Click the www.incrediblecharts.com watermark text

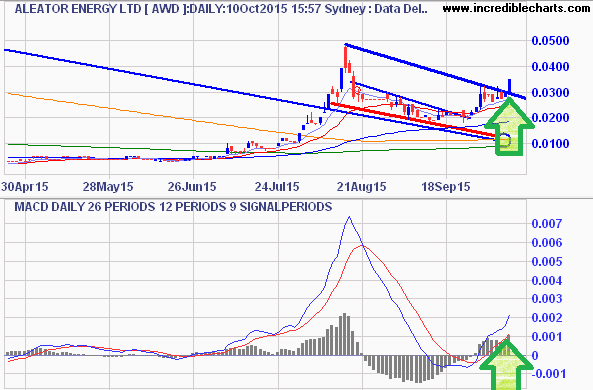(x=516, y=8)
